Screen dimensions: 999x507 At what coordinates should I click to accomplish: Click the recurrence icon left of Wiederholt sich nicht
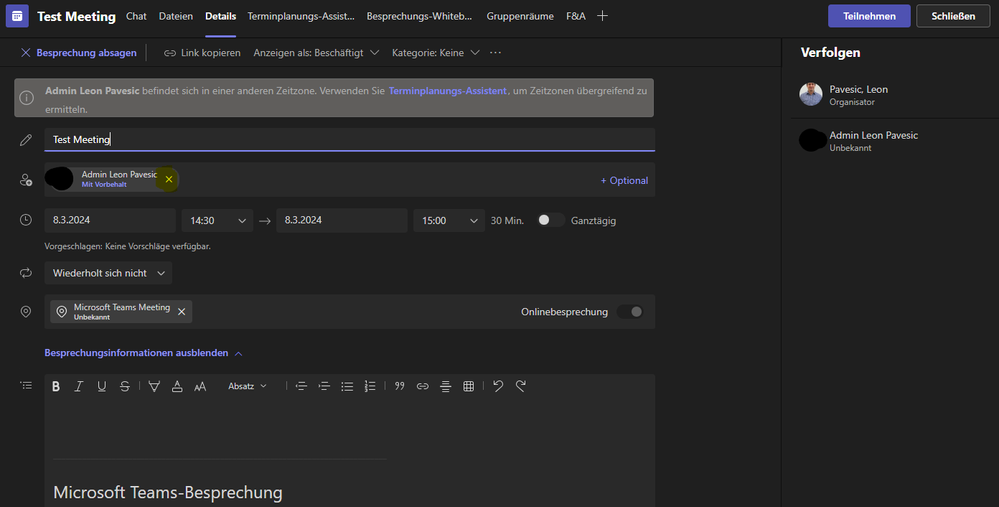click(x=26, y=273)
